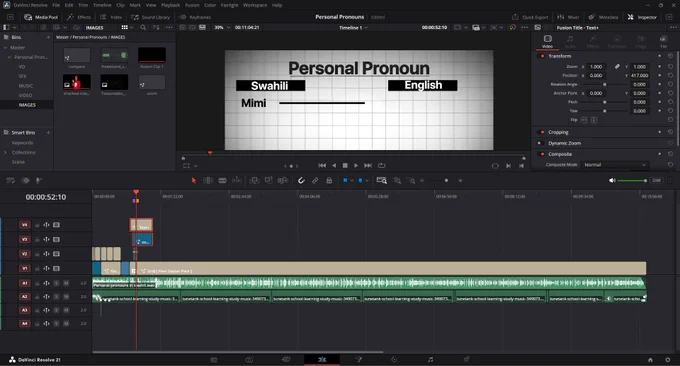The image size is (680, 366).
Task: Open the Mixer panel button
Action: 568,17
